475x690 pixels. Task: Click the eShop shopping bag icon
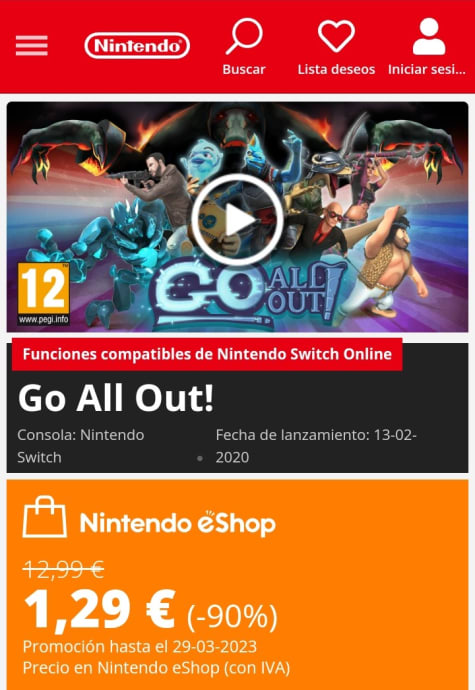click(44, 517)
